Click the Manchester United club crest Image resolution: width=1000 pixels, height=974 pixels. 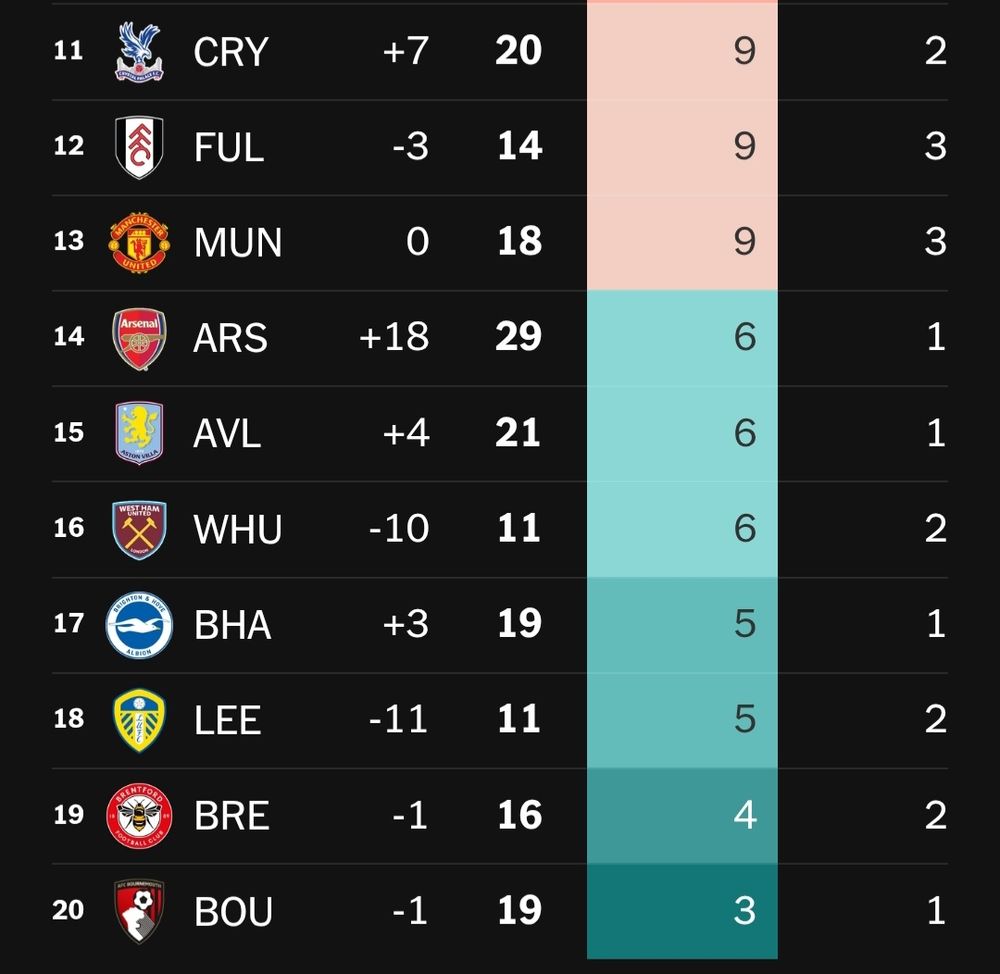tap(139, 242)
